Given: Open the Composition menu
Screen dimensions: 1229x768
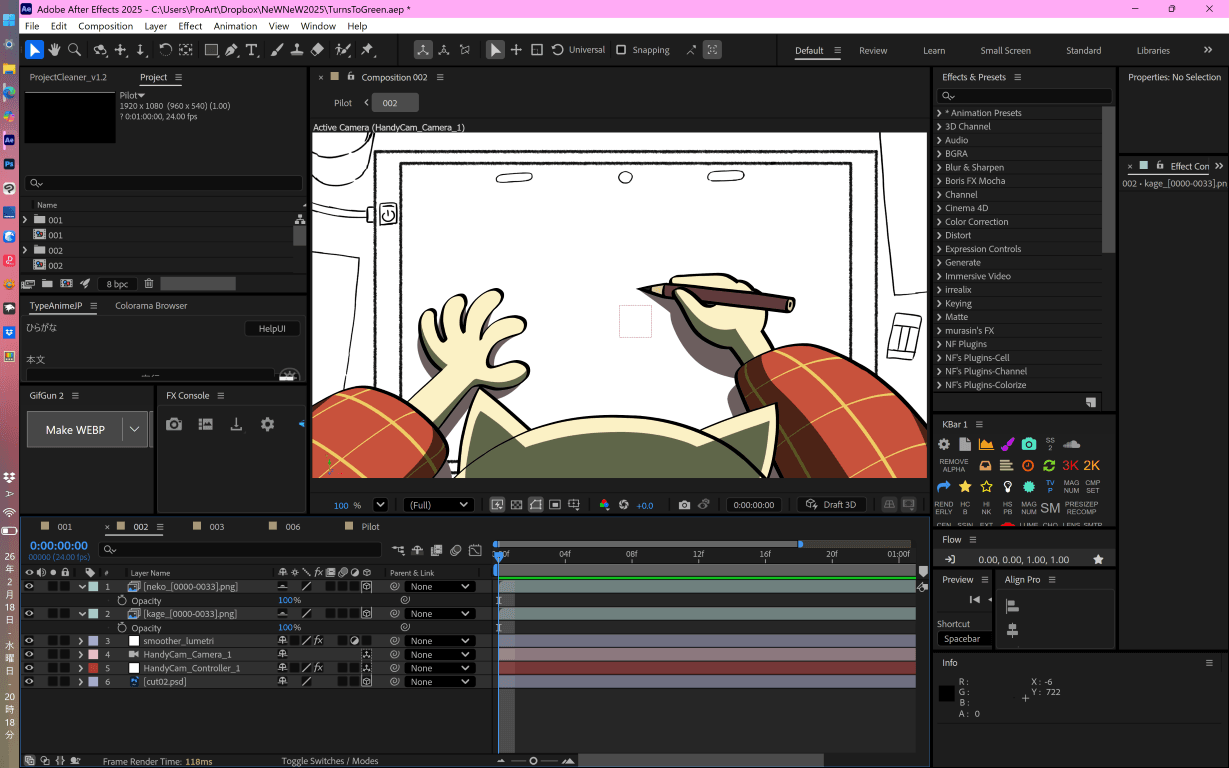Looking at the screenshot, I should click(x=105, y=26).
